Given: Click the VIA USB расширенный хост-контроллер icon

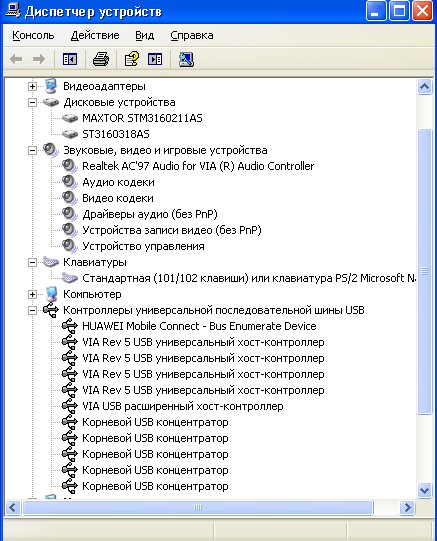Looking at the screenshot, I should (70, 406).
